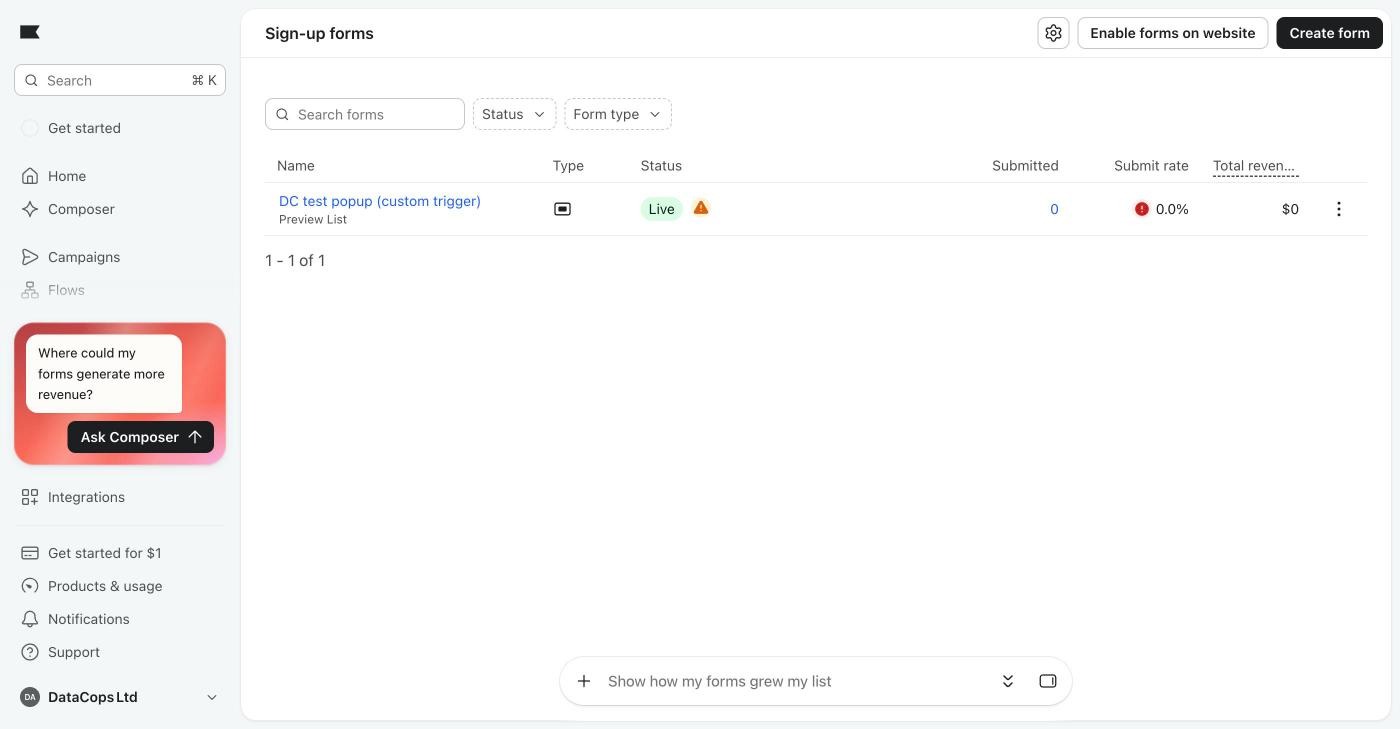The height and width of the screenshot is (729, 1400).
Task: Click the Submit rate column header
Action: pos(1151,166)
